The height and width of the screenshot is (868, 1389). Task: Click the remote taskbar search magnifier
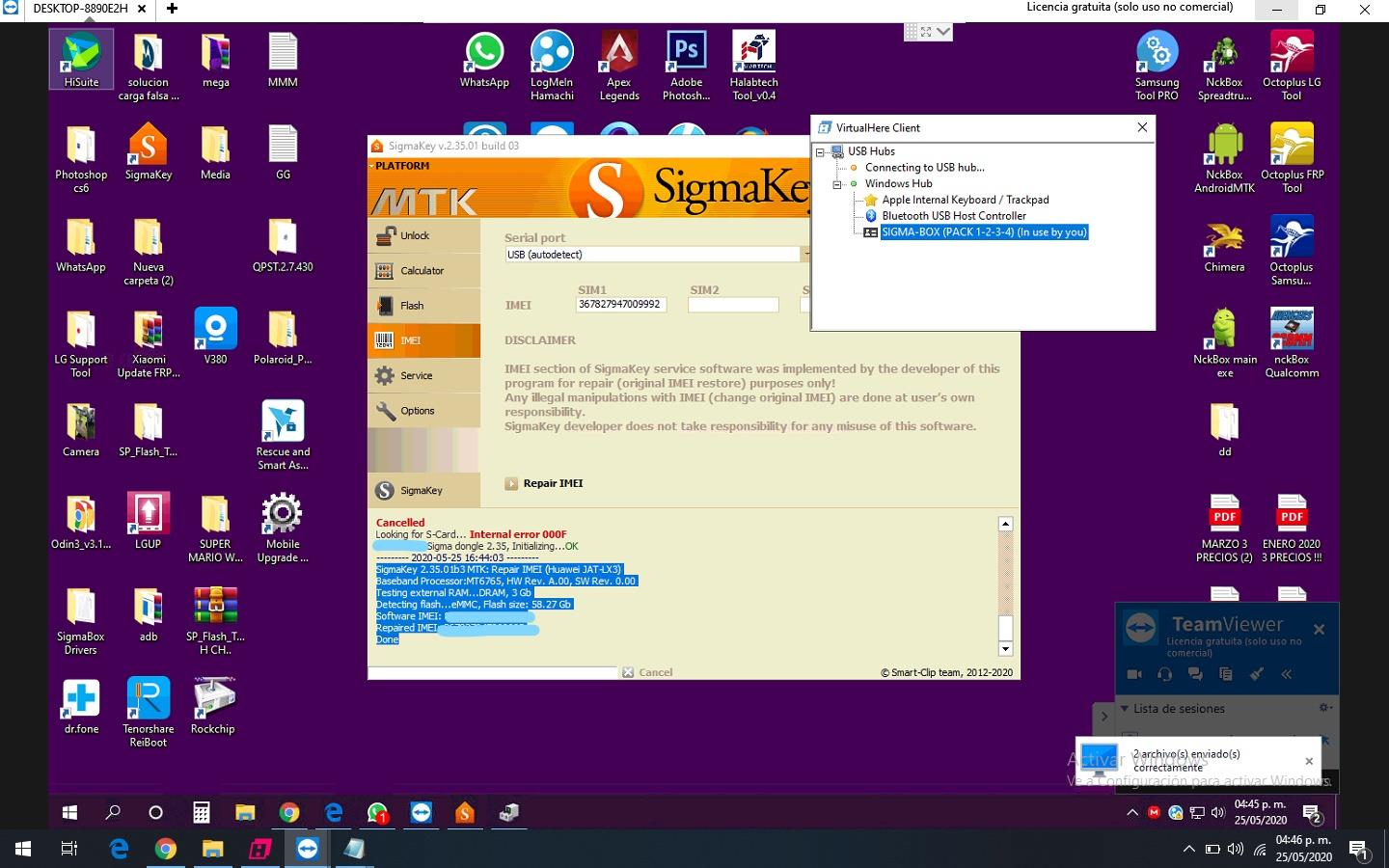click(113, 813)
